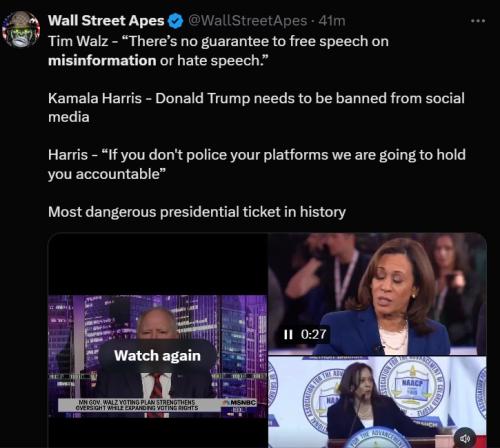Click the Most dangerous presidential ticket line
The width and height of the screenshot is (500, 448).
(x=197, y=212)
